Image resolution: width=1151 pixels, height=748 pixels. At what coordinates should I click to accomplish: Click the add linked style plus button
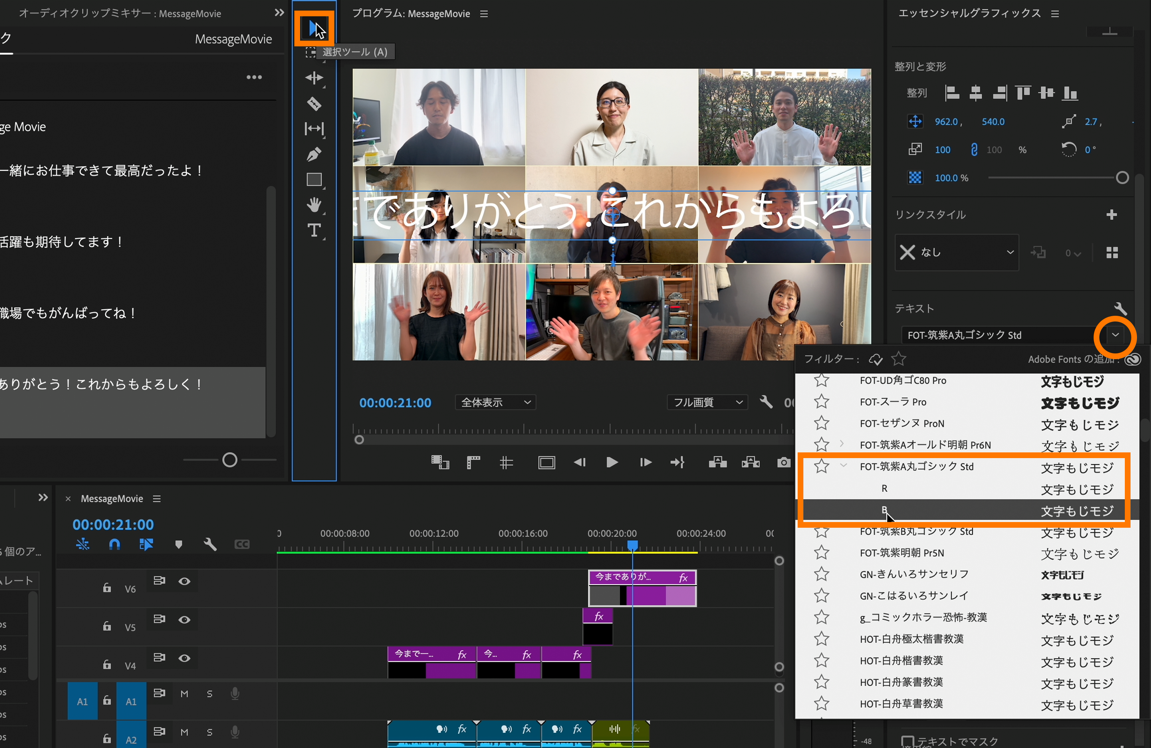point(1111,215)
